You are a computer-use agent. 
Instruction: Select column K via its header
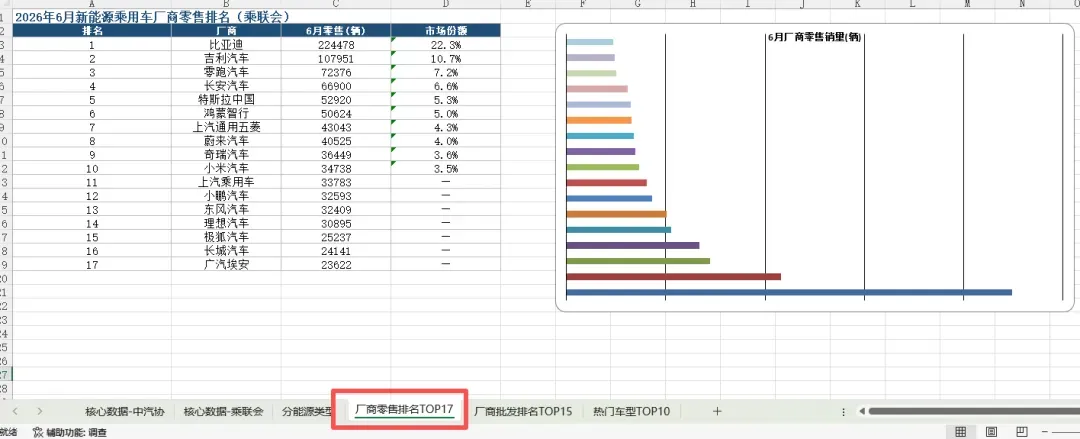[858, 4]
